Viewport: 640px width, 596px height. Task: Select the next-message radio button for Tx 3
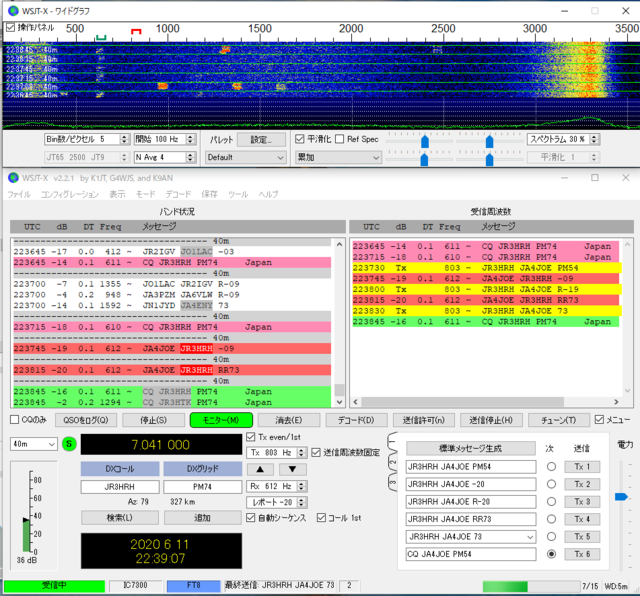click(x=551, y=502)
